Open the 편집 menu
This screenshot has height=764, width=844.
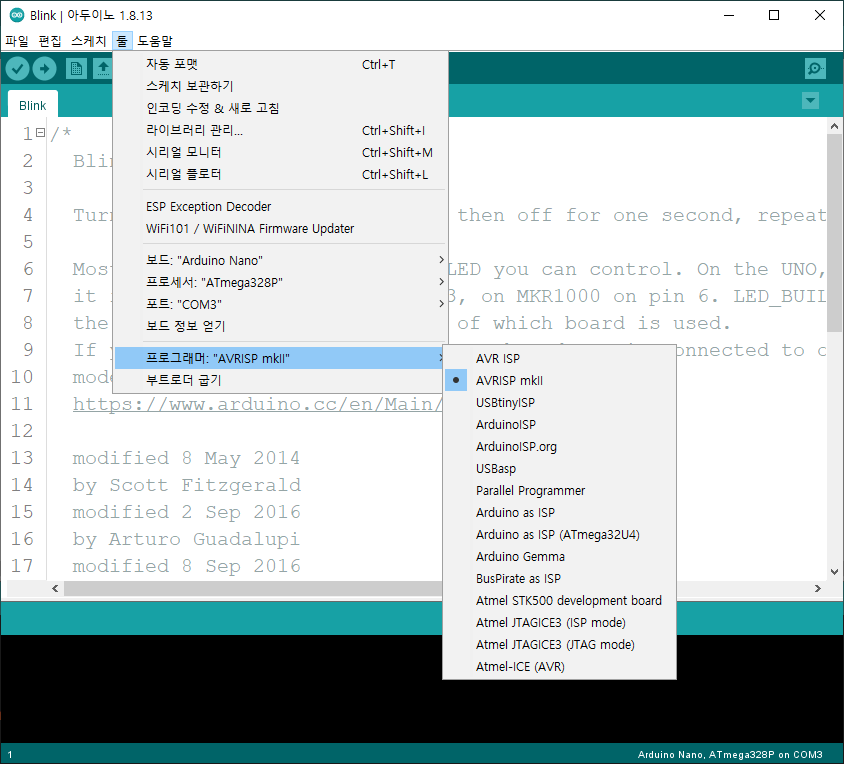50,41
